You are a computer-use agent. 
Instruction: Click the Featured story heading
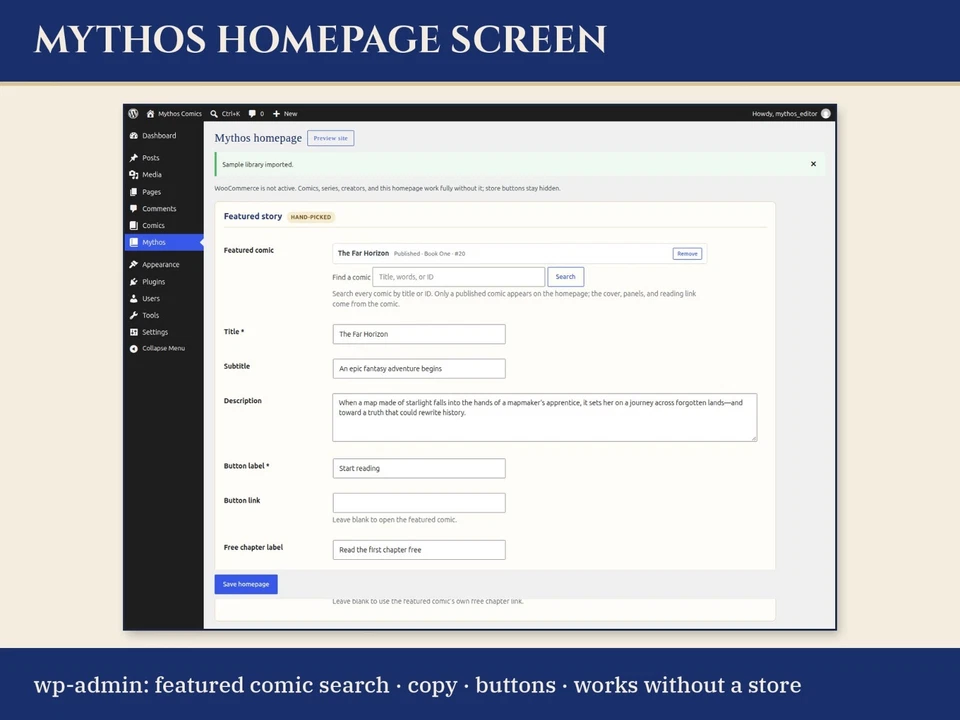pyautogui.click(x=253, y=216)
